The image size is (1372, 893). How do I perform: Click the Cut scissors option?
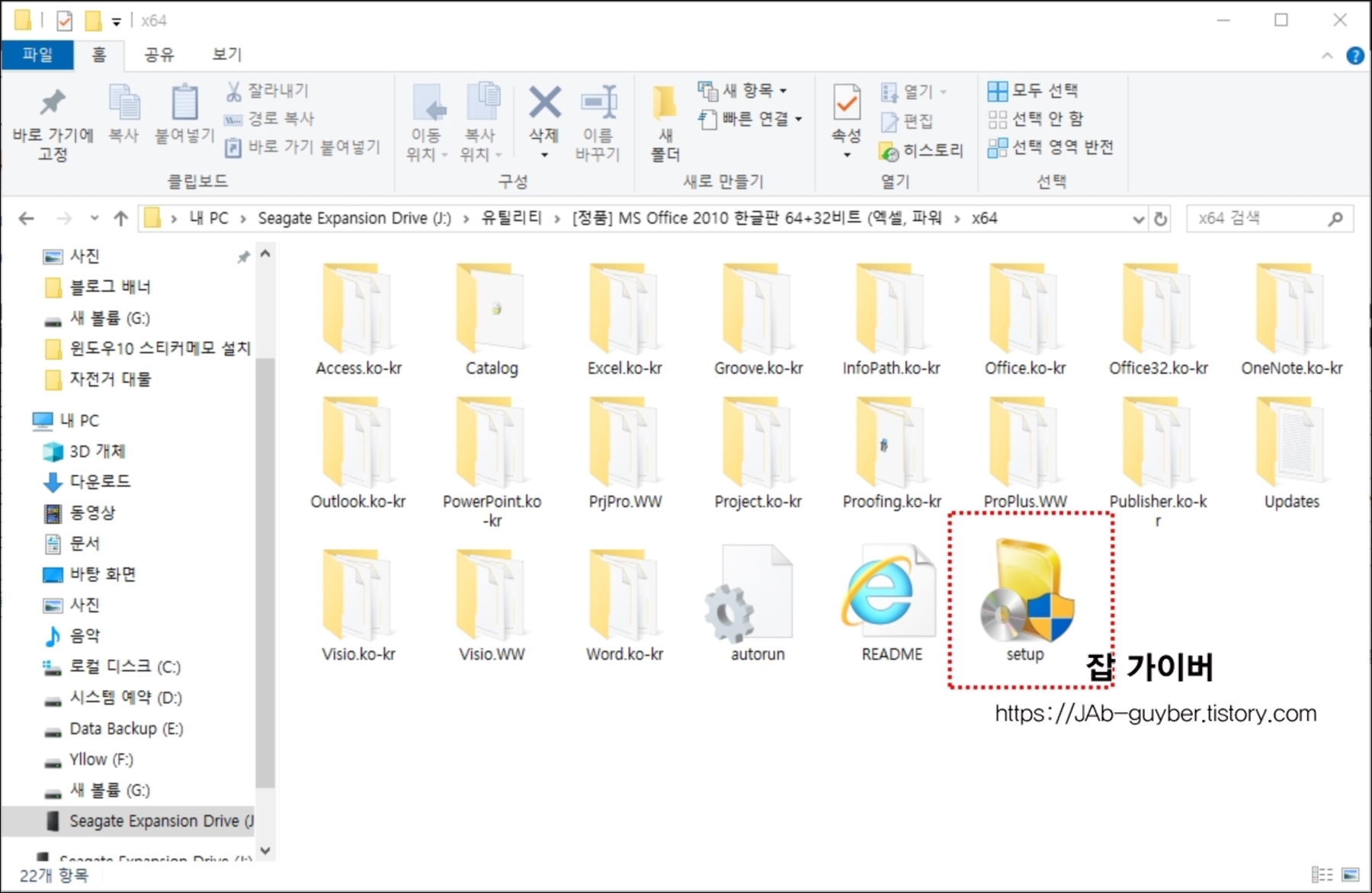pyautogui.click(x=268, y=91)
